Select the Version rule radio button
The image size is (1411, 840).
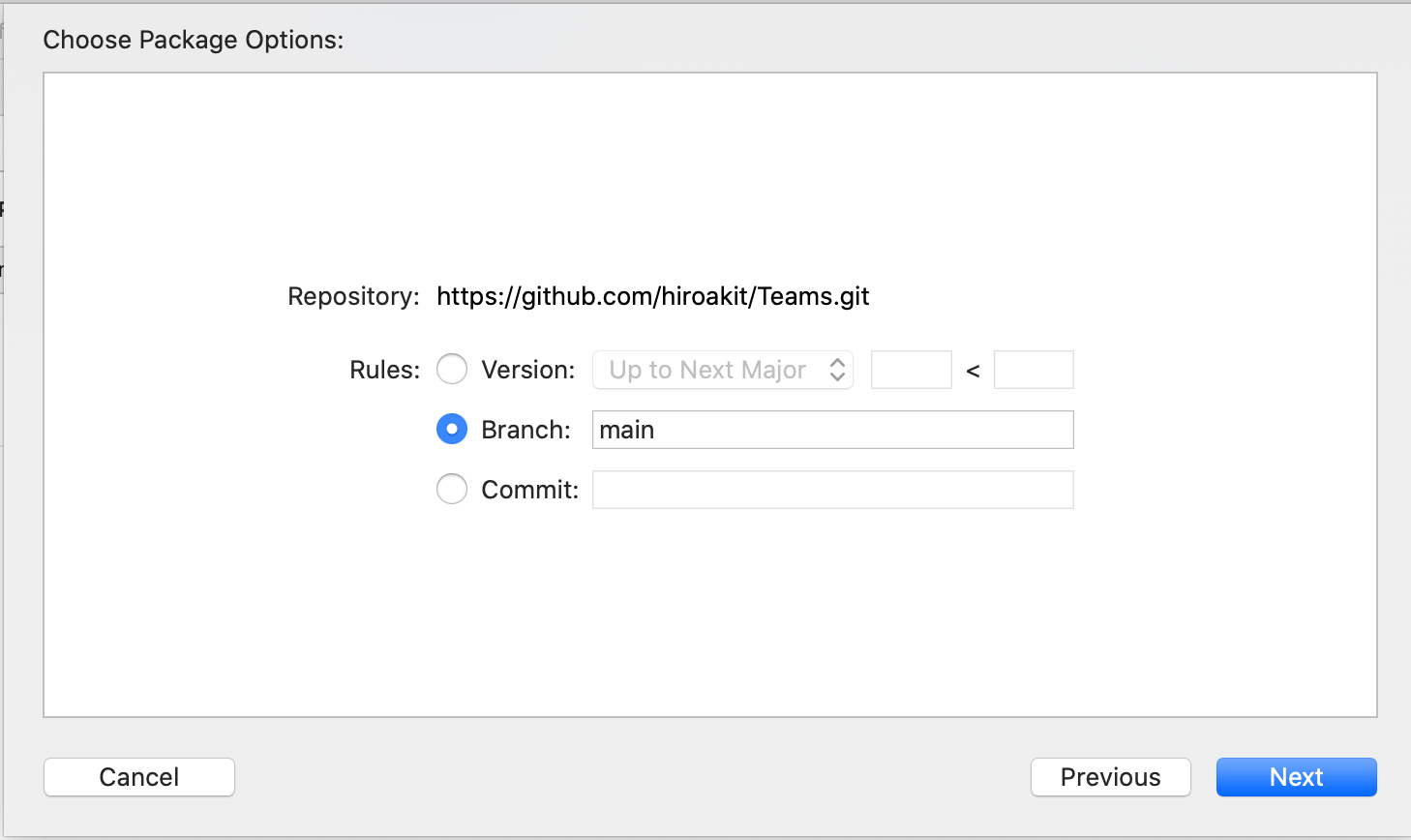[452, 369]
